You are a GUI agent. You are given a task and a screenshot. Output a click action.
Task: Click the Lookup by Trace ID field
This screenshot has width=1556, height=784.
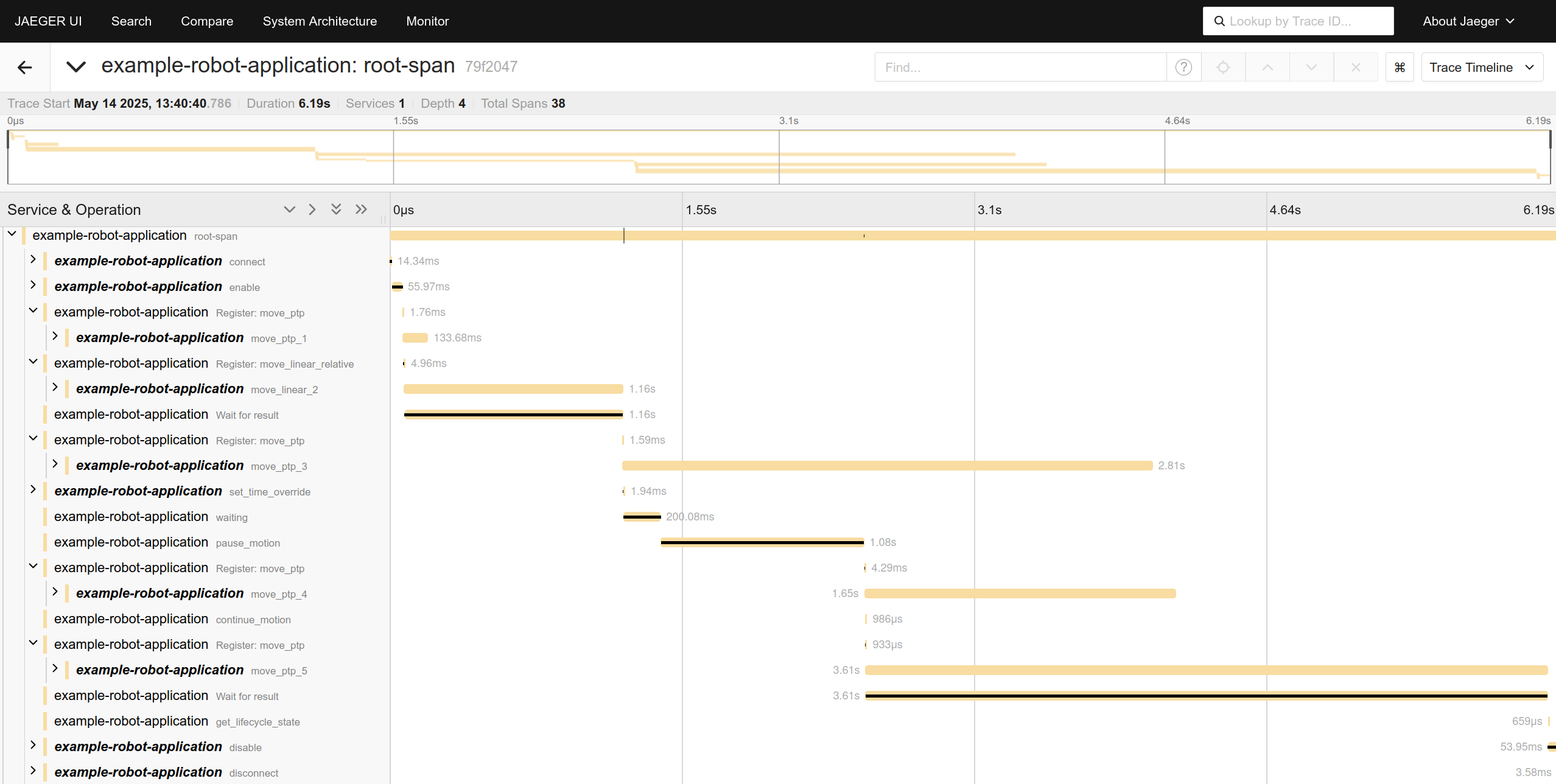pos(1298,21)
